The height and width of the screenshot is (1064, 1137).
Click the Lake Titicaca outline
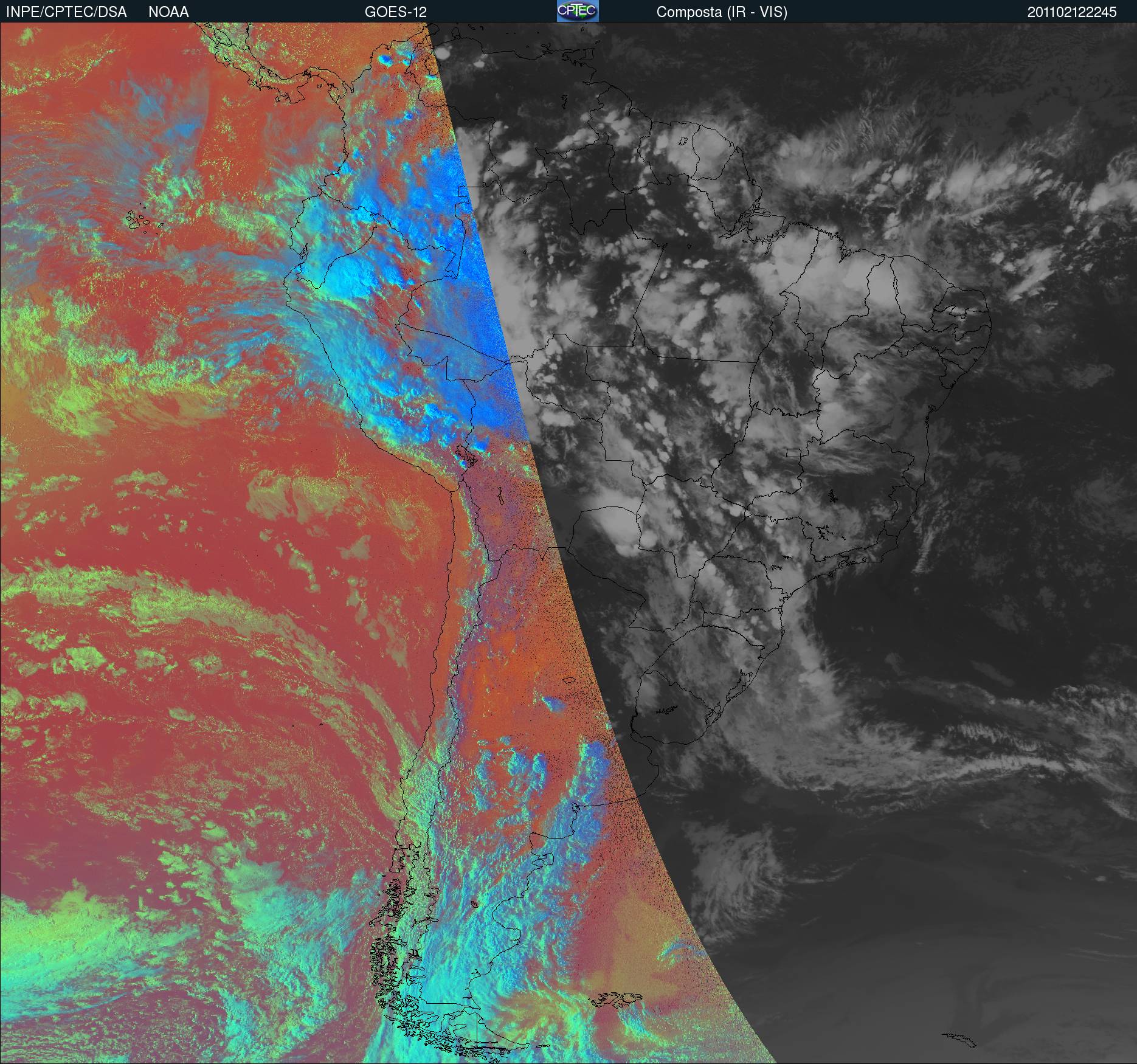point(464,455)
